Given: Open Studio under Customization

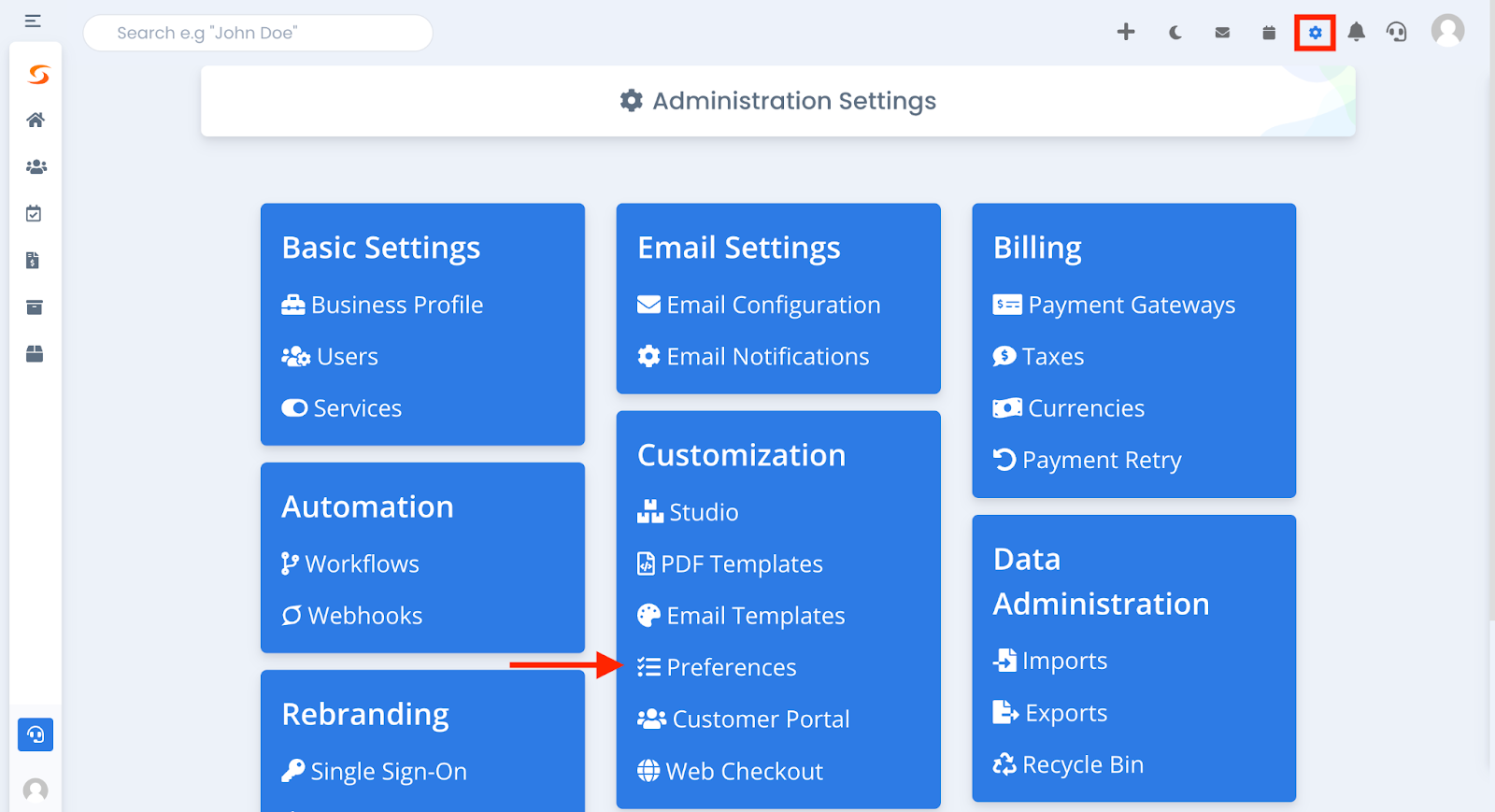Looking at the screenshot, I should (x=688, y=512).
